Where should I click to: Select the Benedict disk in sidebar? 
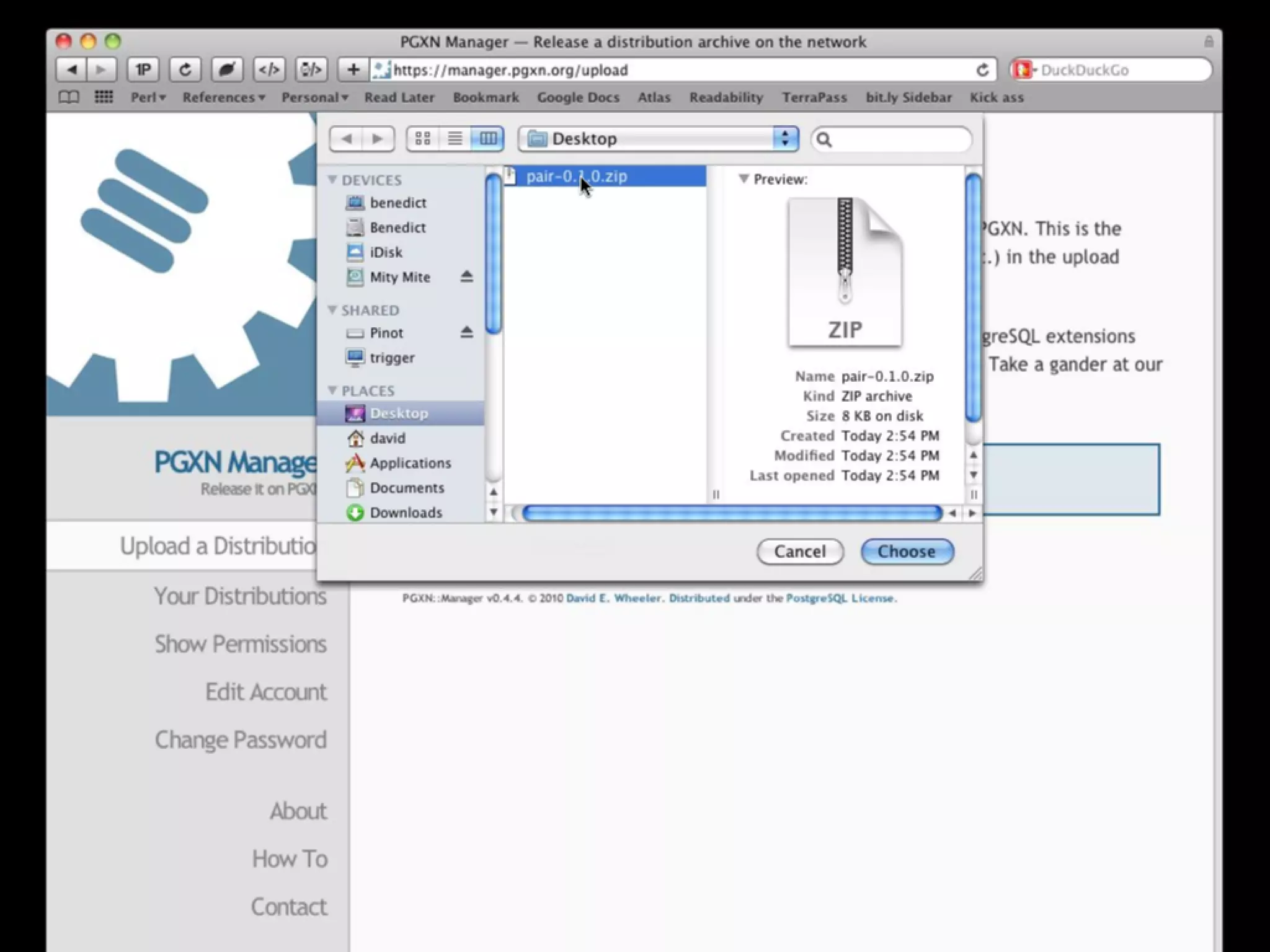(x=397, y=227)
